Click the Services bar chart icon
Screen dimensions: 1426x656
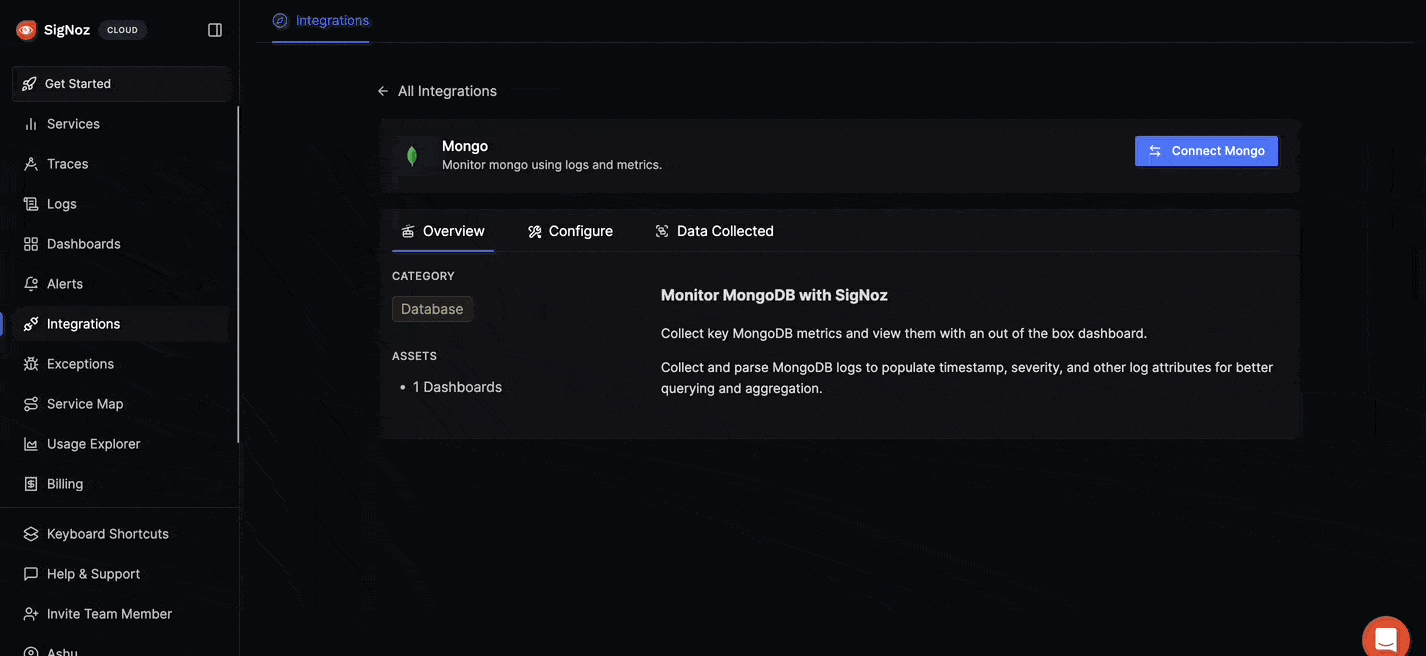(31, 124)
